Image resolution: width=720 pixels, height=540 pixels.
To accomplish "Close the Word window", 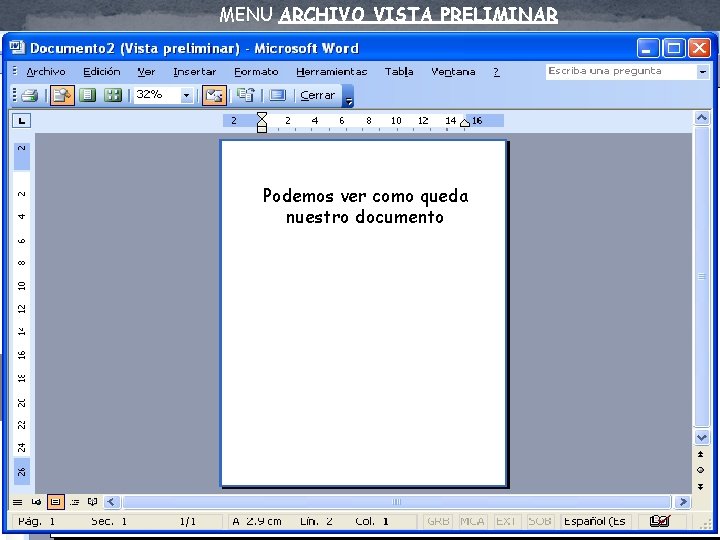I will [699, 48].
